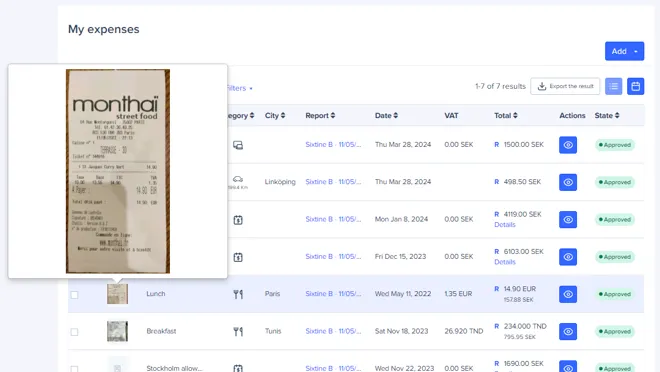This screenshot has height=372, width=660.
Task: View the 498.50 SEK expense details
Action: coord(568,182)
